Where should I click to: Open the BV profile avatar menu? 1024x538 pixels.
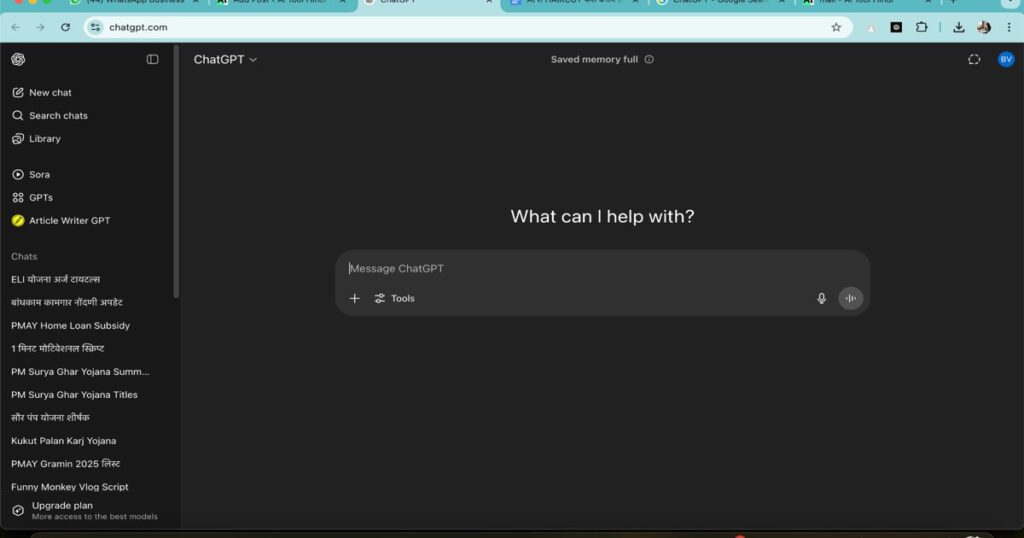tap(1006, 59)
